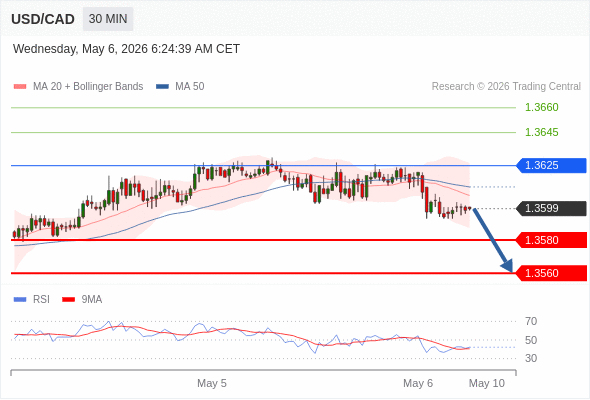Click the MA 50 blue legend swatch
This screenshot has width=590, height=400.
tap(162, 87)
